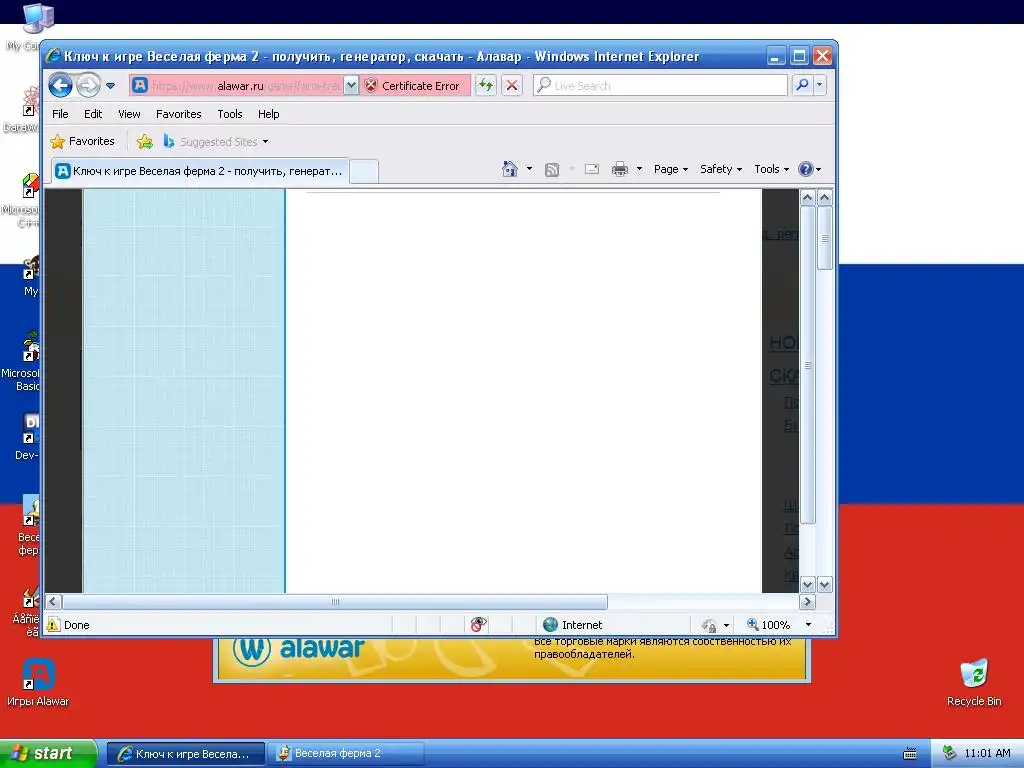Click the horizontal scrollbar right arrow
The image size is (1024, 768).
[x=807, y=601]
